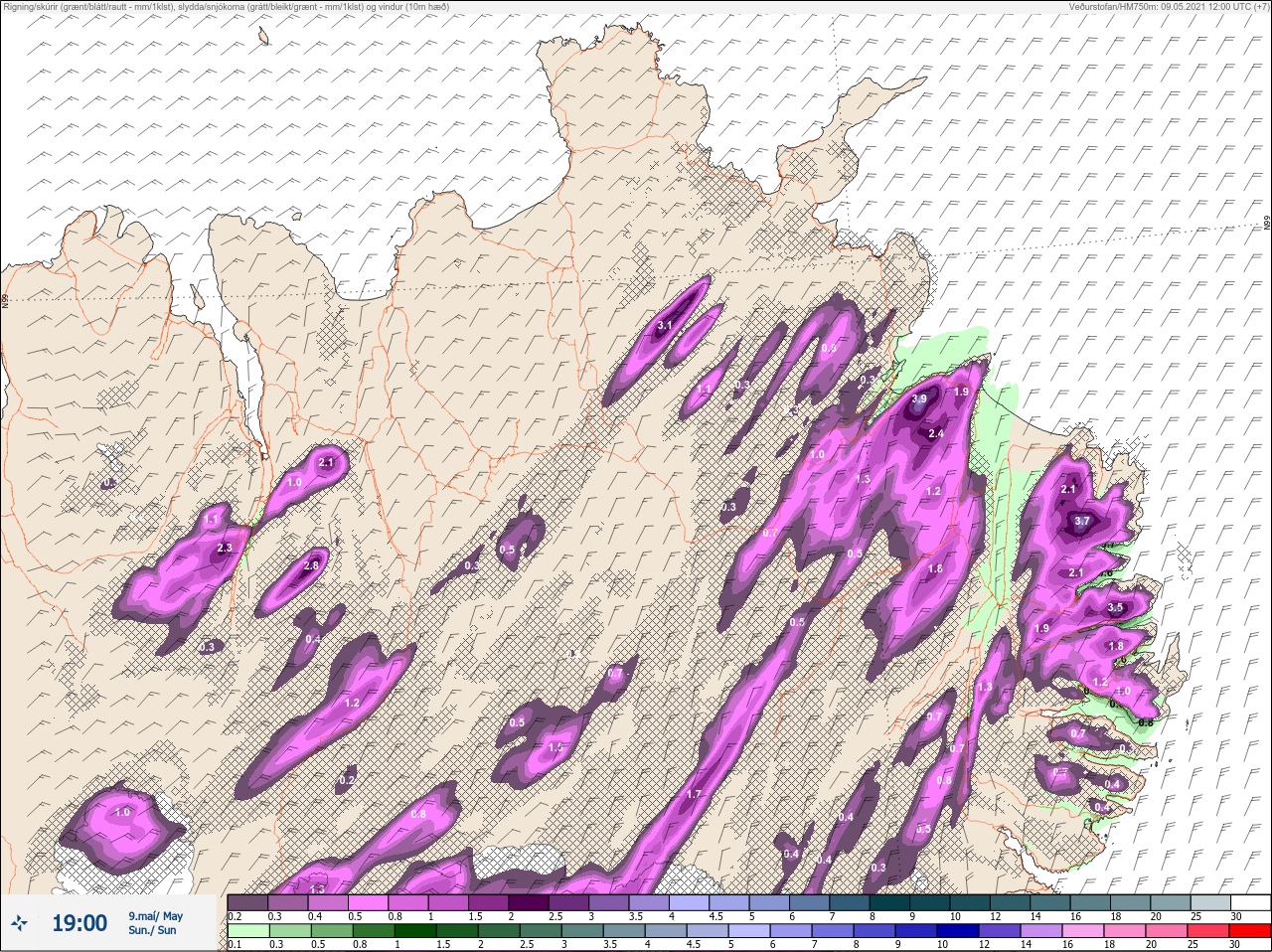
Task: Select the white swatch above 30 in the purple legend
Action: click(x=1249, y=902)
